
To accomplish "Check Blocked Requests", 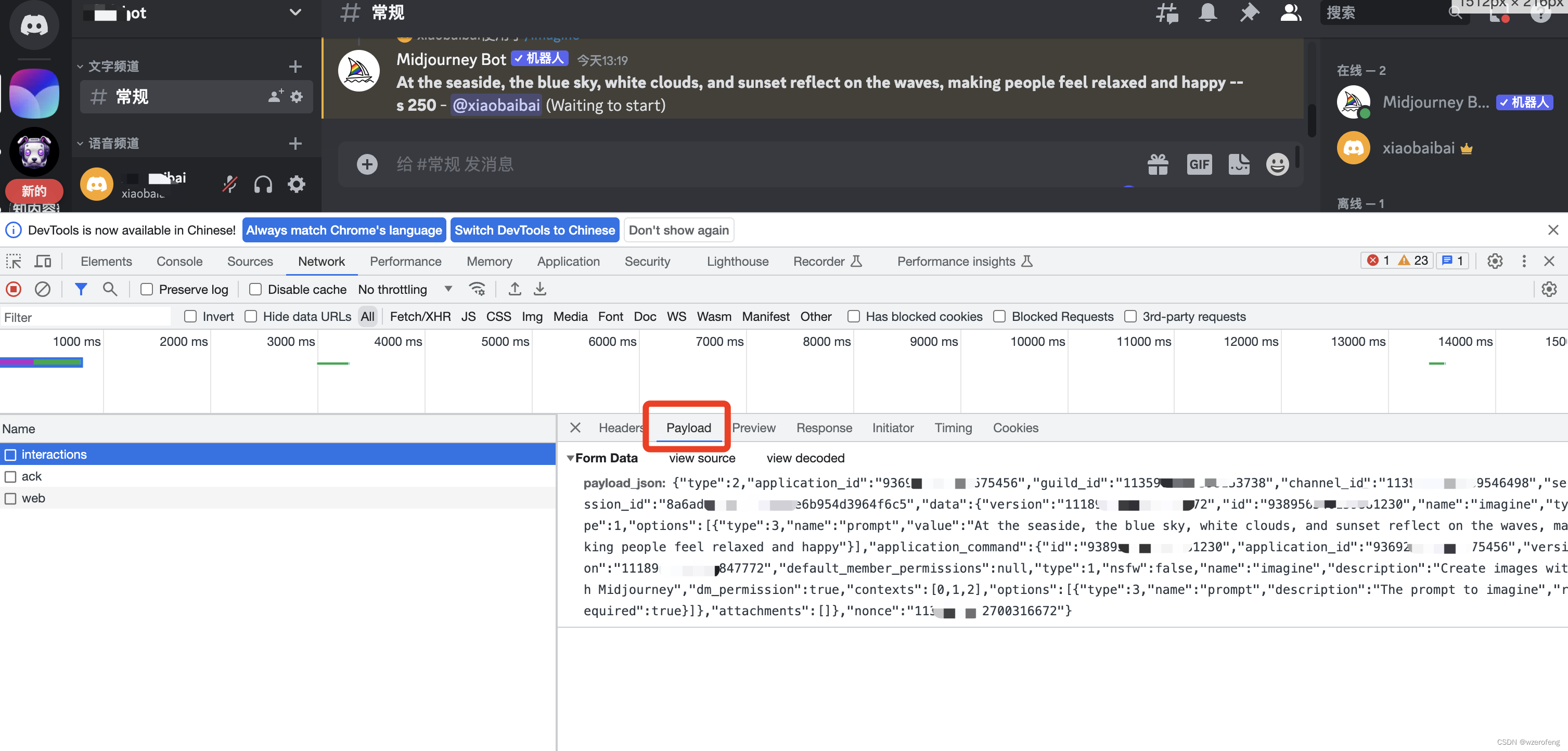I will [999, 316].
